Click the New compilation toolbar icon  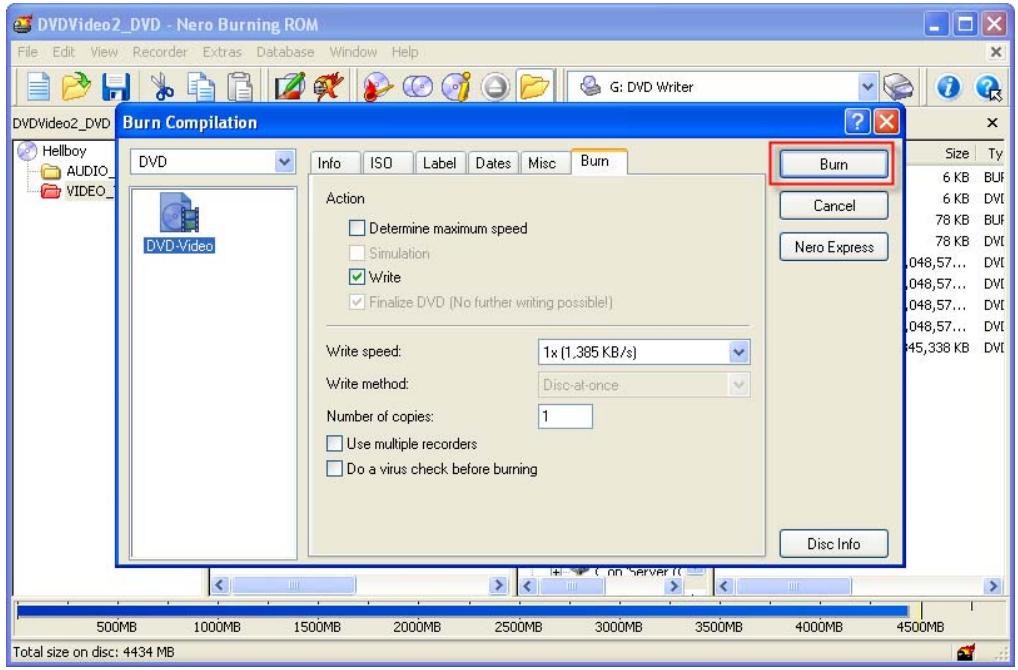click(x=38, y=86)
